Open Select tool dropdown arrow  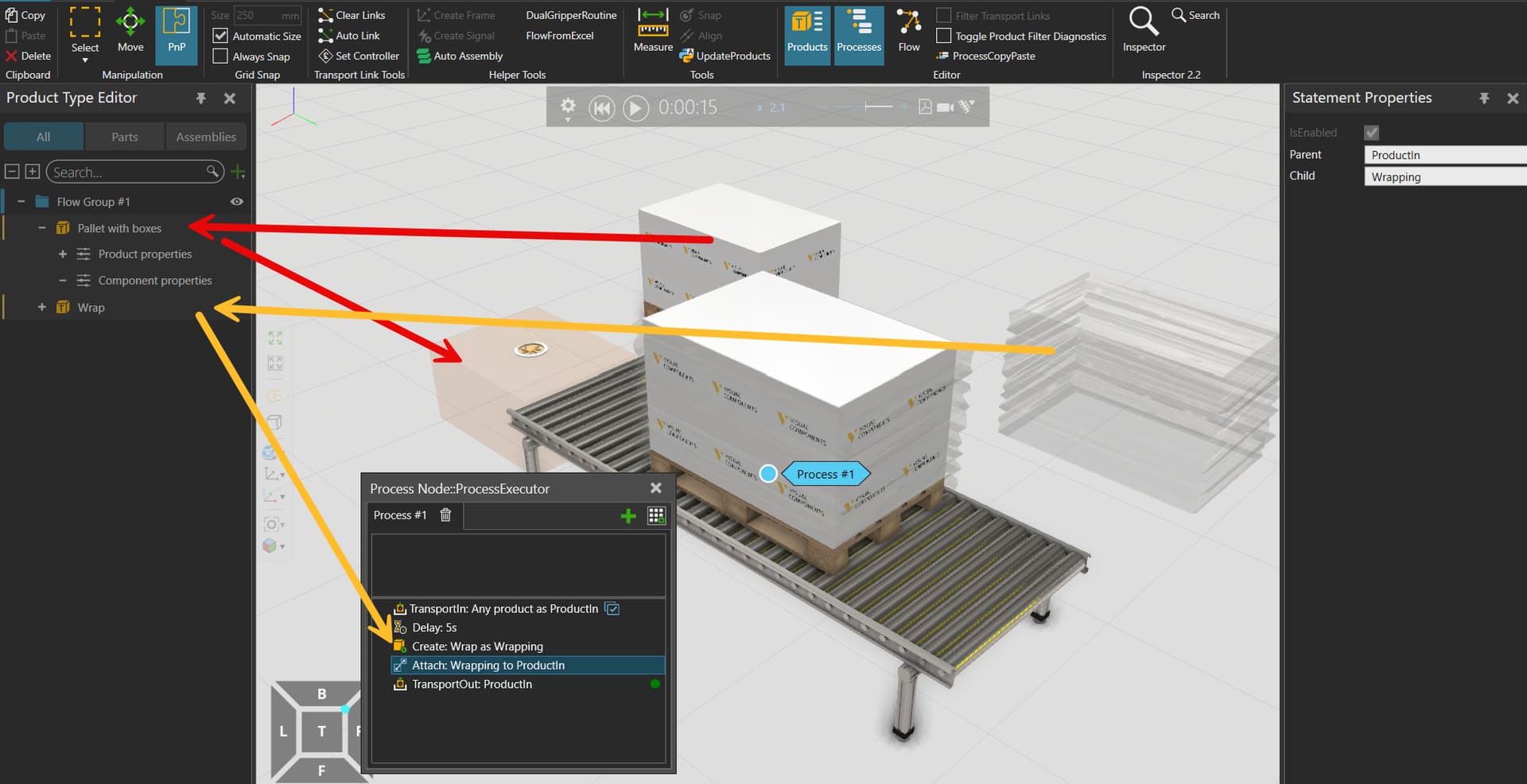(x=85, y=60)
